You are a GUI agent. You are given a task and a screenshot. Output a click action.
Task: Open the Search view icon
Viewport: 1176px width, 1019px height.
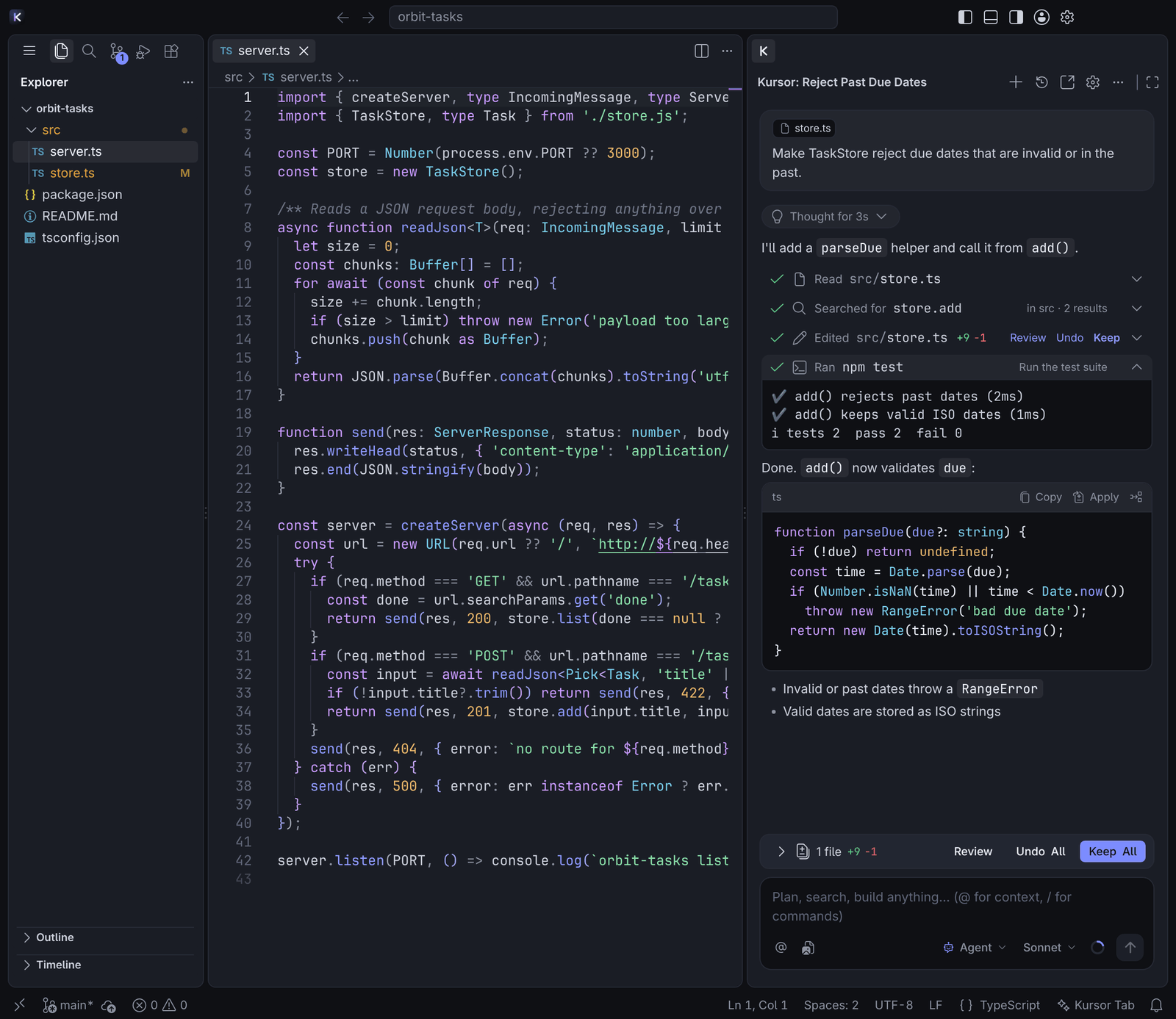(89, 51)
